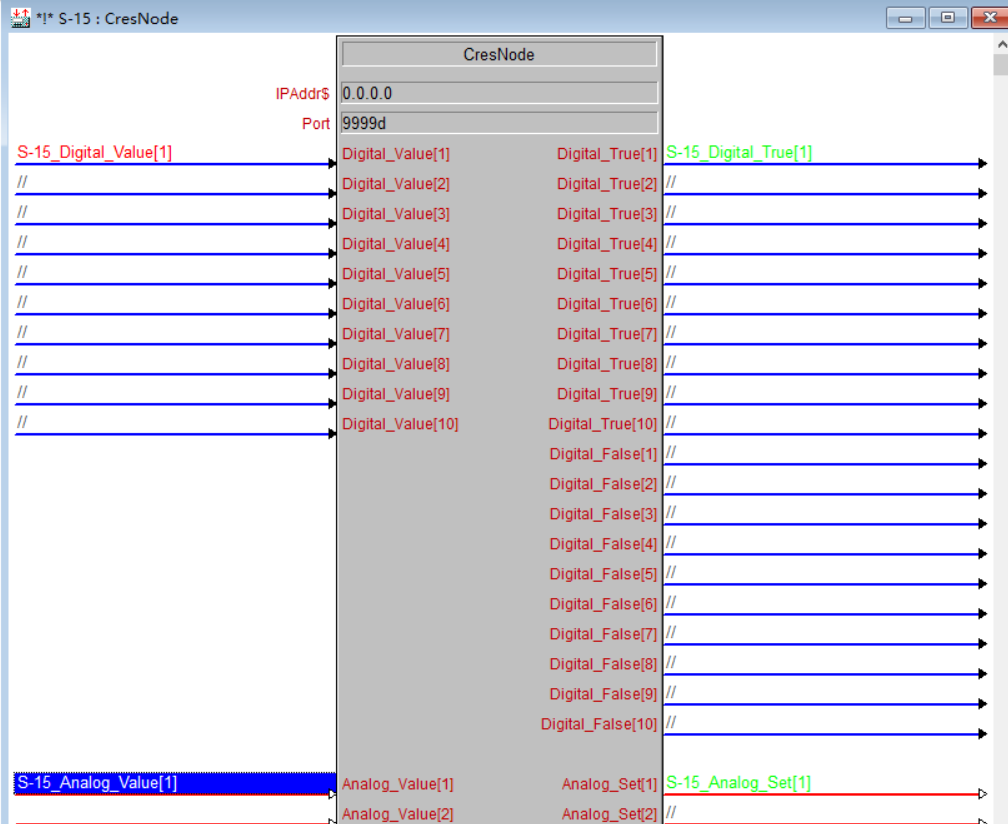
Task: Click the Digital_Value[2] input label
Action: point(396,184)
